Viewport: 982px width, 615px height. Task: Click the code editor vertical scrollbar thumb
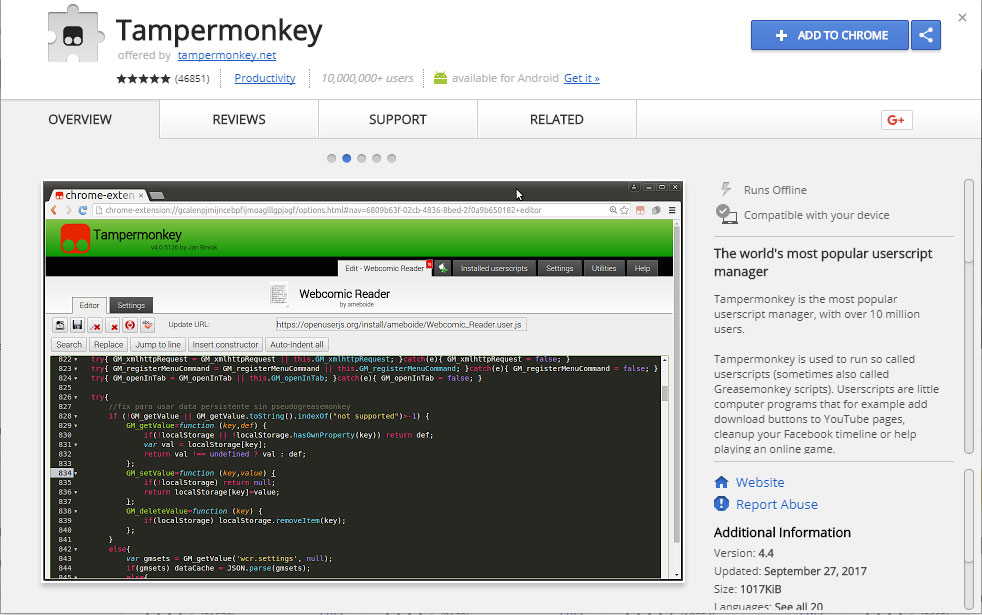point(664,393)
